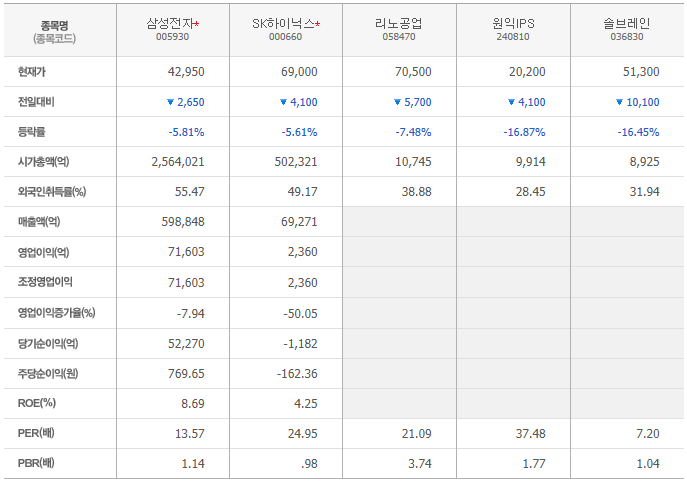The image size is (687, 481).
Task: Click the PER value 13.57
Action: tap(190, 434)
